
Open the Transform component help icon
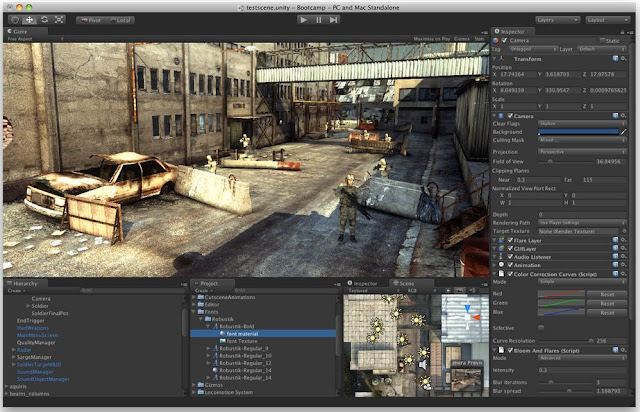click(616, 59)
